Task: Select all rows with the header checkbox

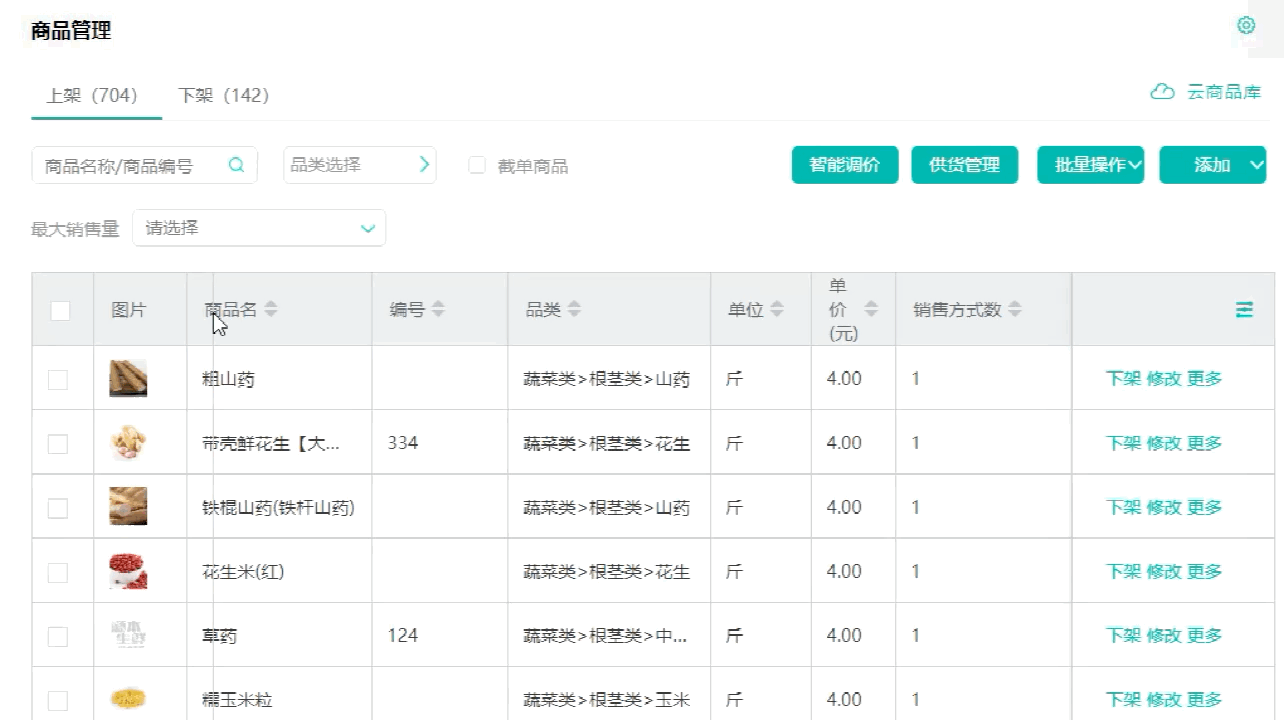Action: click(x=61, y=310)
